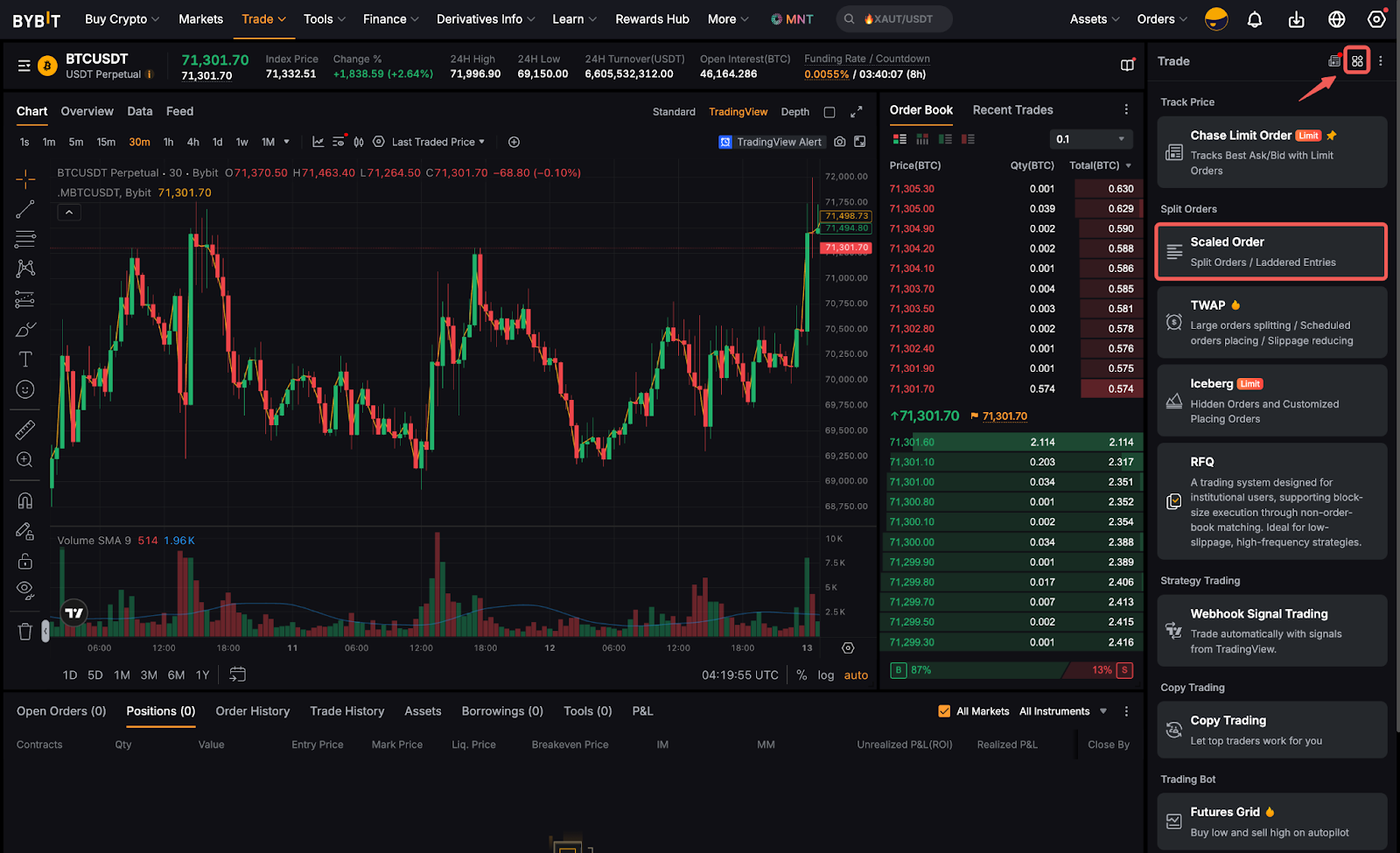This screenshot has width=1400, height=853.
Task: Select the text annotation tool
Action: [x=25, y=360]
